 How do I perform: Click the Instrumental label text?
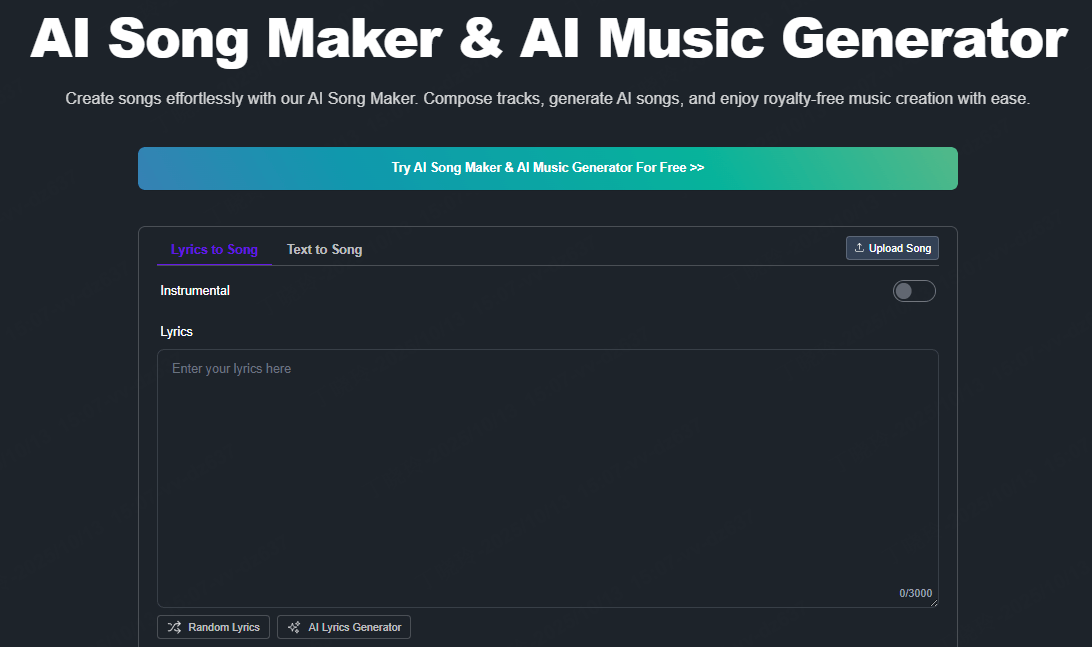[195, 291]
